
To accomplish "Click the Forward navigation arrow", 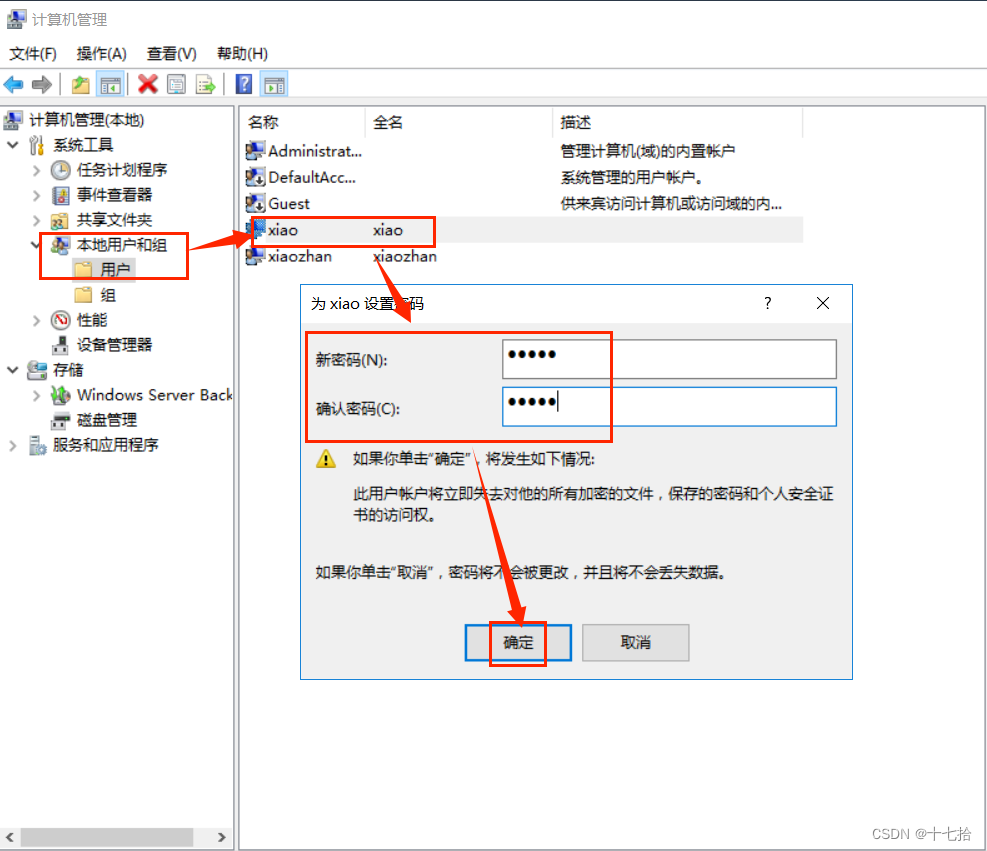I will 40,84.
